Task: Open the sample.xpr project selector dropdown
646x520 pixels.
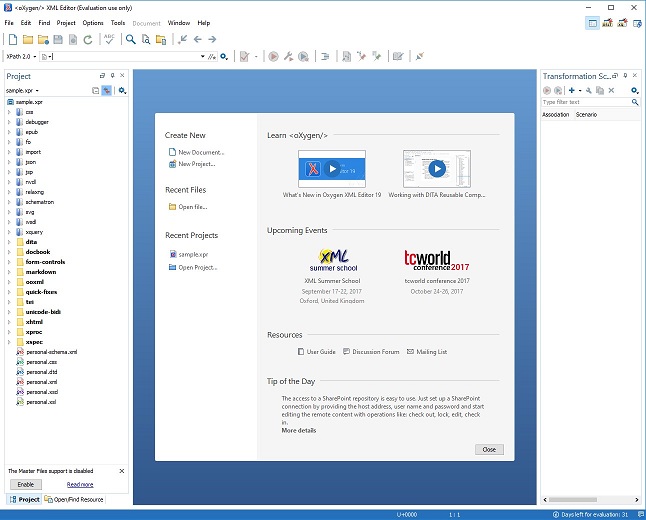Action: click(x=22, y=90)
